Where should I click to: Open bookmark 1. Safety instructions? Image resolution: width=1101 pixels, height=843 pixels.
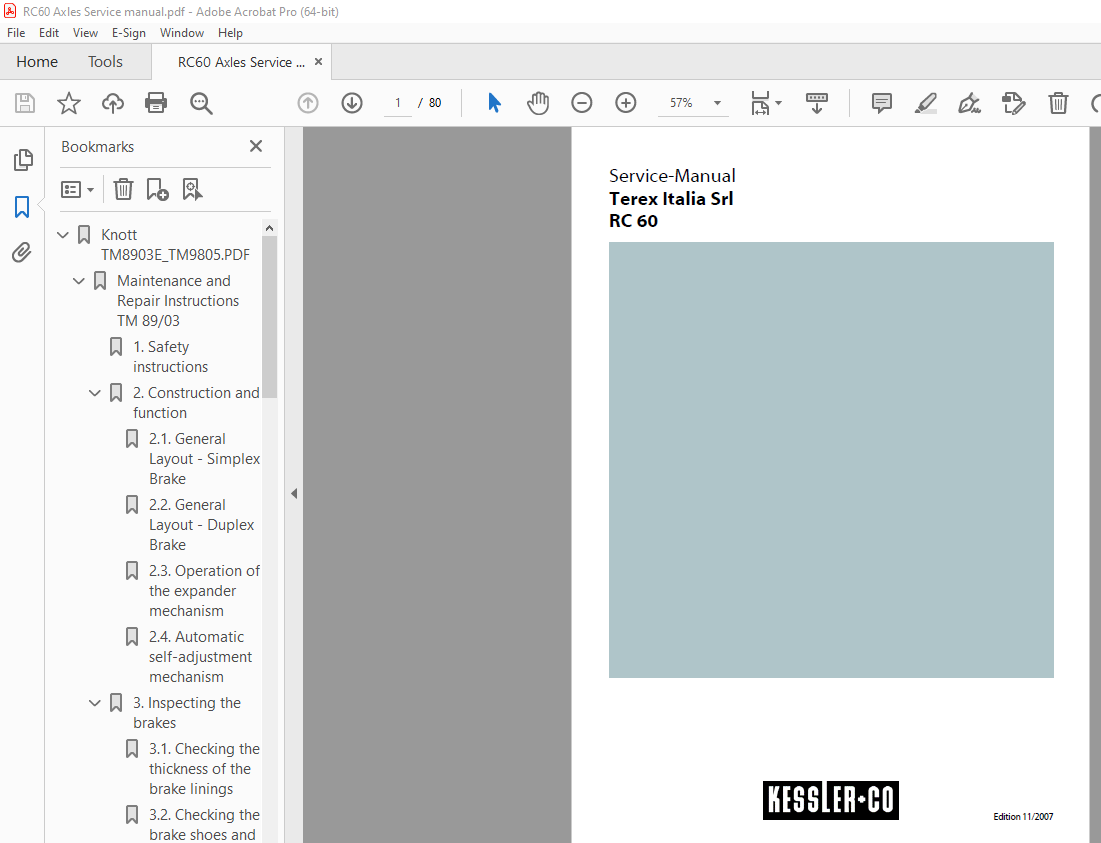tap(170, 357)
